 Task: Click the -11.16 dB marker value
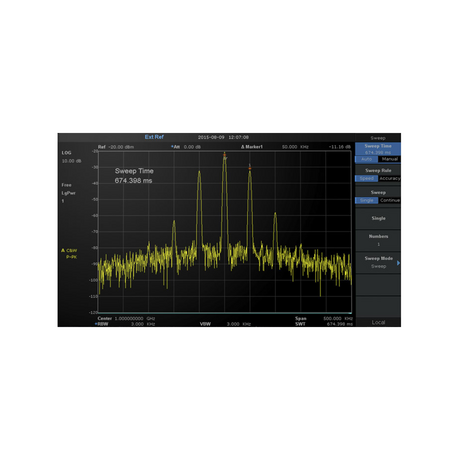(339, 147)
